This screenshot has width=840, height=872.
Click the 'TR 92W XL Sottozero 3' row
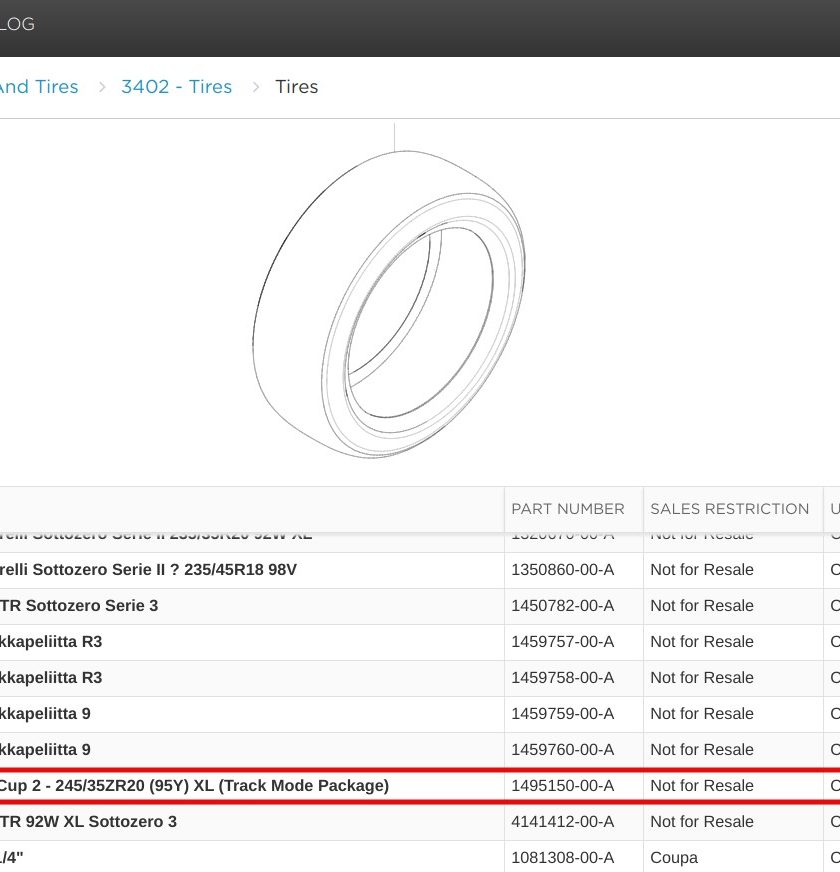(420, 822)
